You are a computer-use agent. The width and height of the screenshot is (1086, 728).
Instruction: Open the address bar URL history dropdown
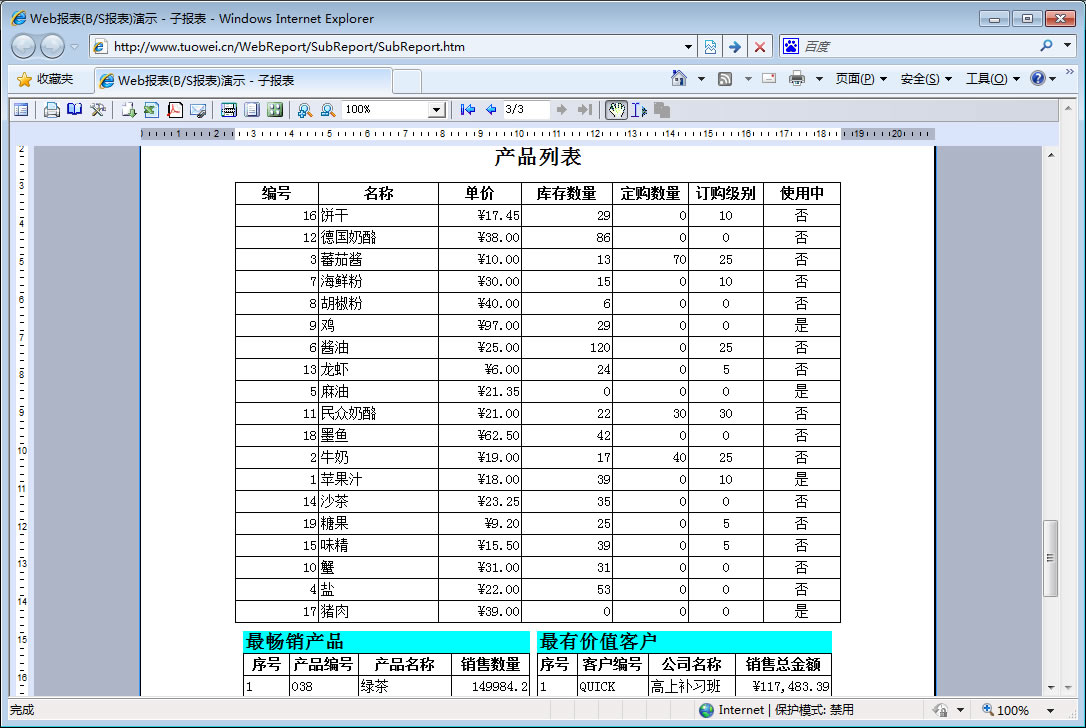point(688,46)
